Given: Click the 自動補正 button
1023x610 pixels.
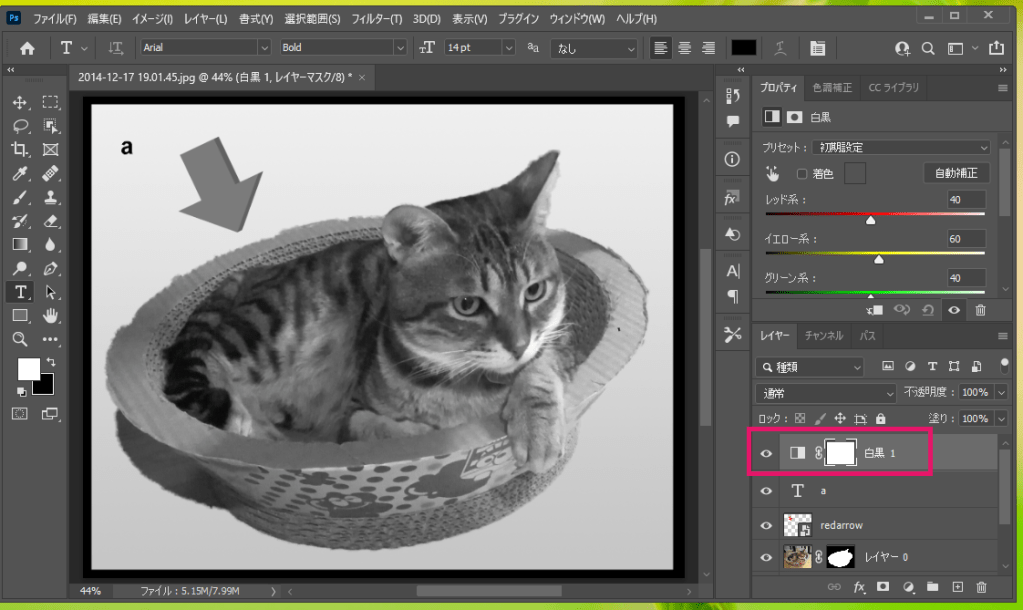Looking at the screenshot, I should (x=955, y=174).
